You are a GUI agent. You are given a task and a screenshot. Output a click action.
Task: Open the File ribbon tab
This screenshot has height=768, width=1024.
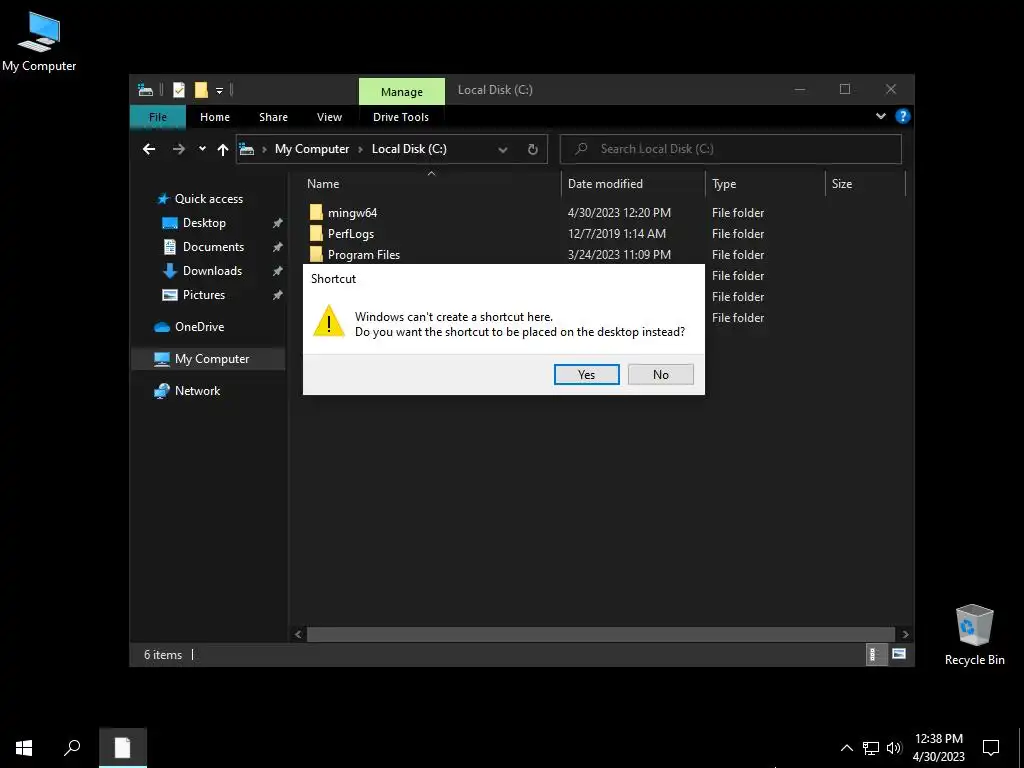click(x=158, y=117)
